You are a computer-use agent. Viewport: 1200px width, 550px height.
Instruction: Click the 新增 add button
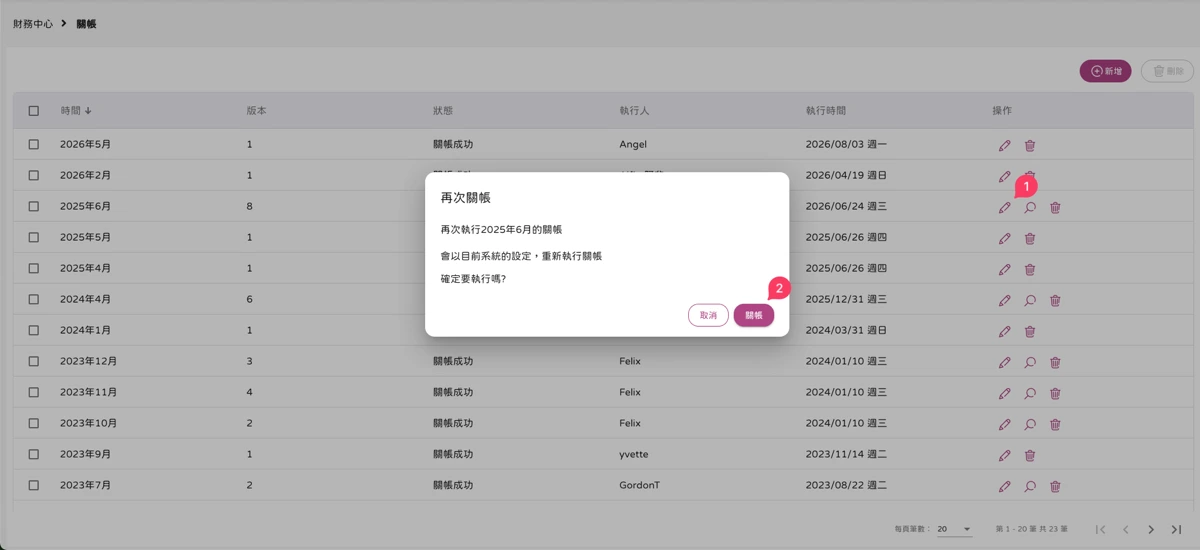point(1105,71)
